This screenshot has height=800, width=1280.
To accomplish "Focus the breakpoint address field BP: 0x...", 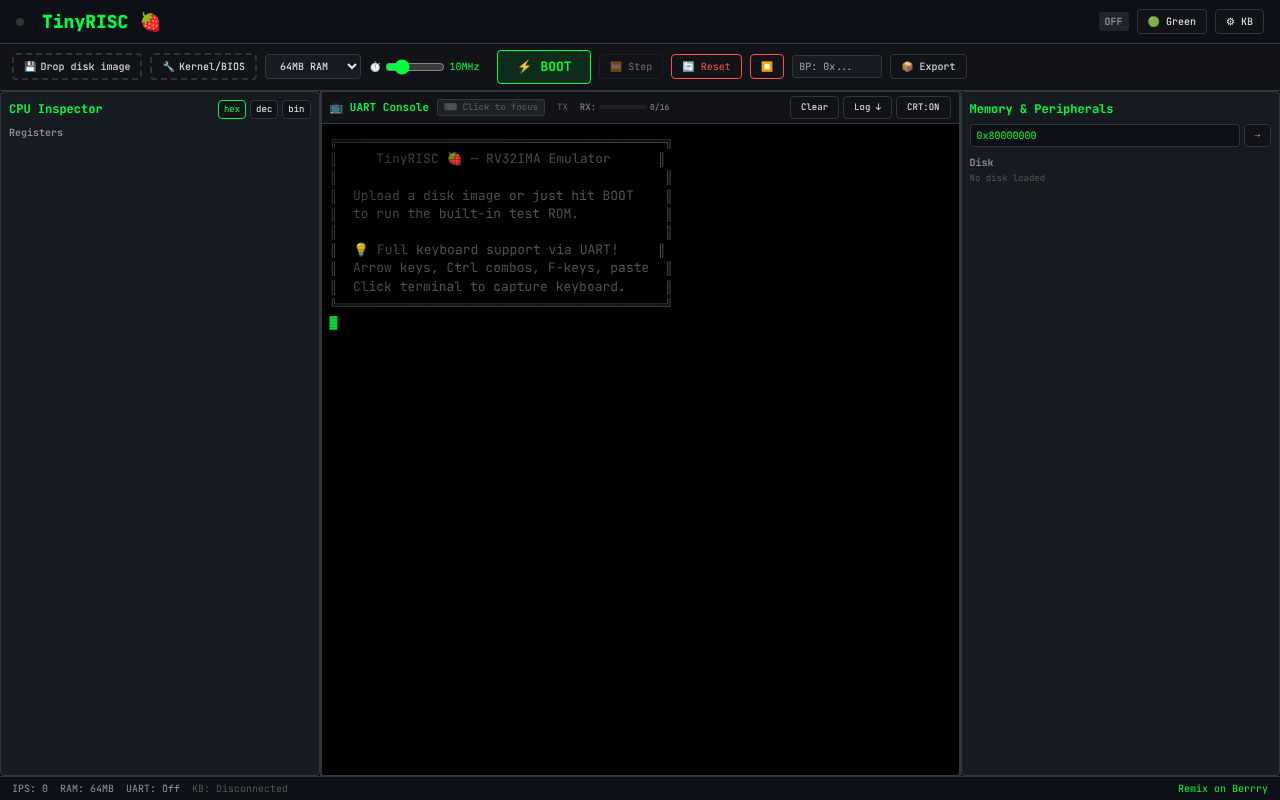I will (x=837, y=67).
